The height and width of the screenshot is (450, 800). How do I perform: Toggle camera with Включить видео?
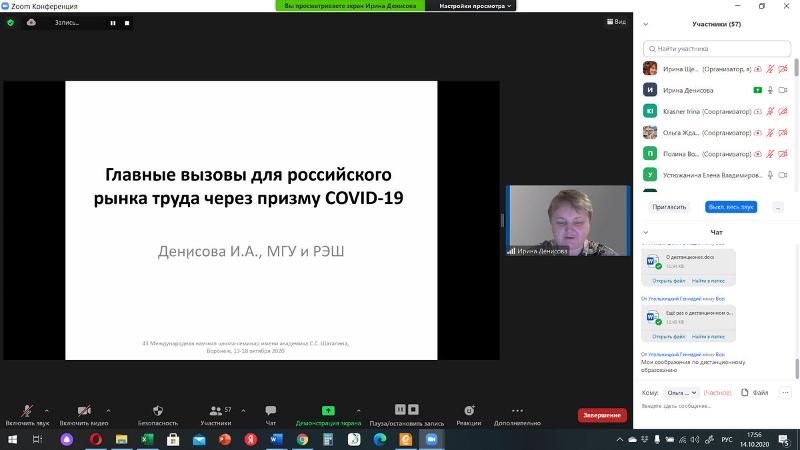click(83, 410)
